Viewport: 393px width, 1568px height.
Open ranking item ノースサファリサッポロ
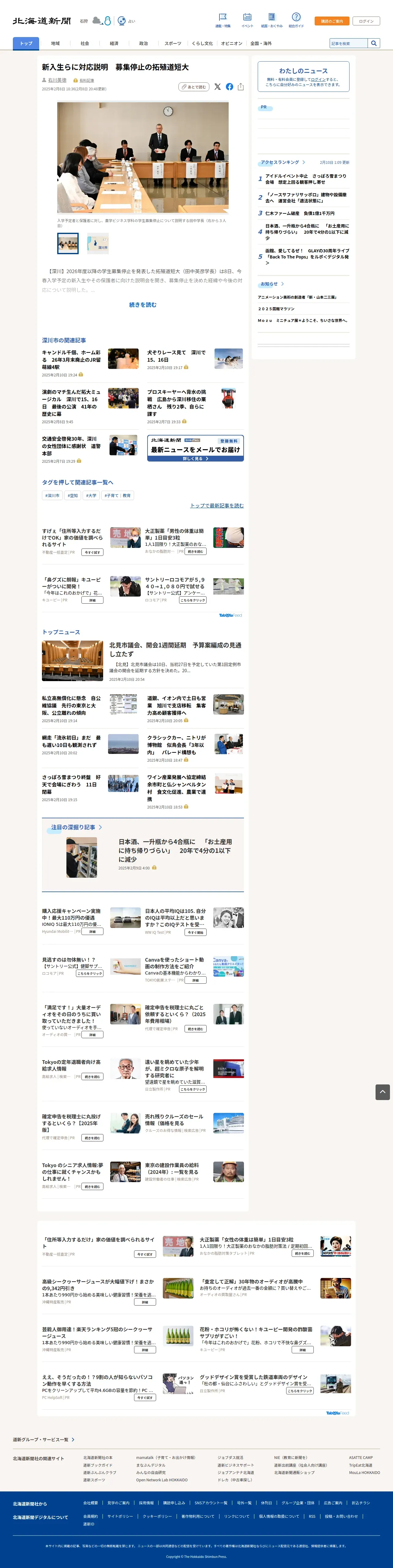pos(305,197)
